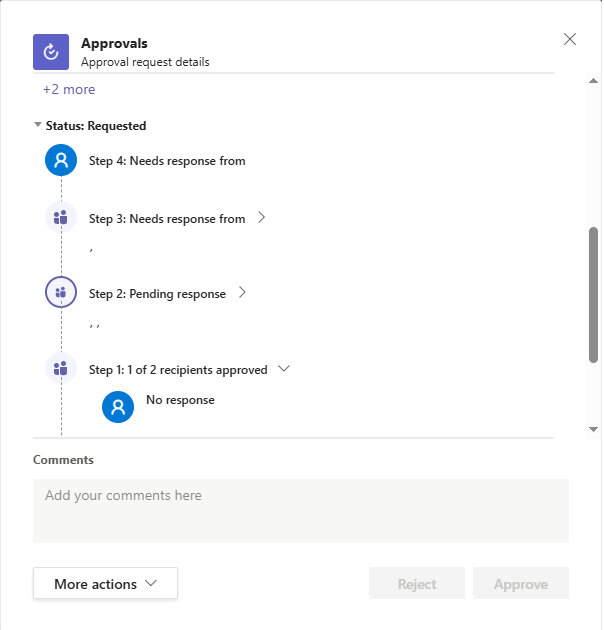Open the More actions dropdown

point(106,584)
